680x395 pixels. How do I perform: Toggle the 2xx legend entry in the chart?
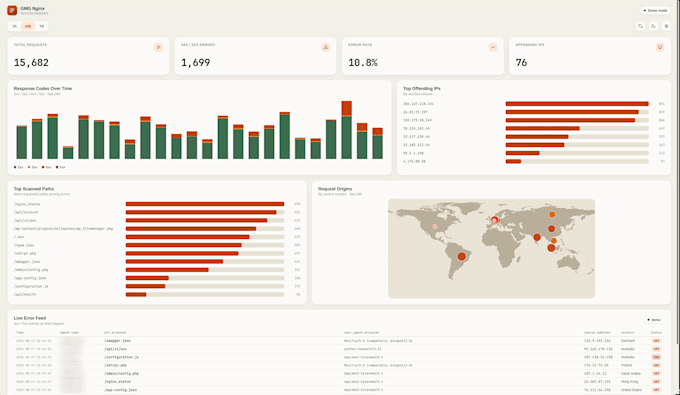click(19, 167)
